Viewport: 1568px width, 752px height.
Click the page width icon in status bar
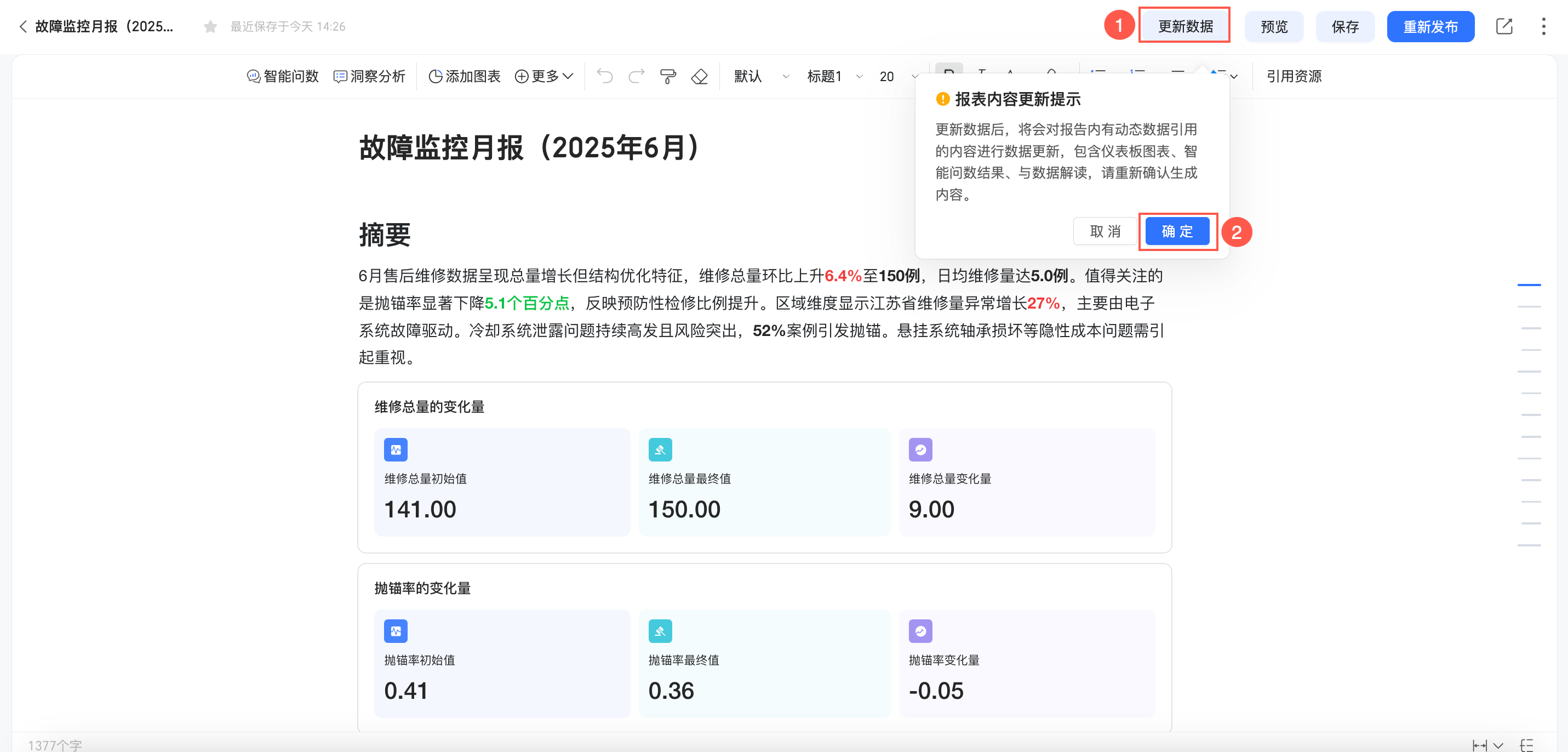(x=1479, y=745)
